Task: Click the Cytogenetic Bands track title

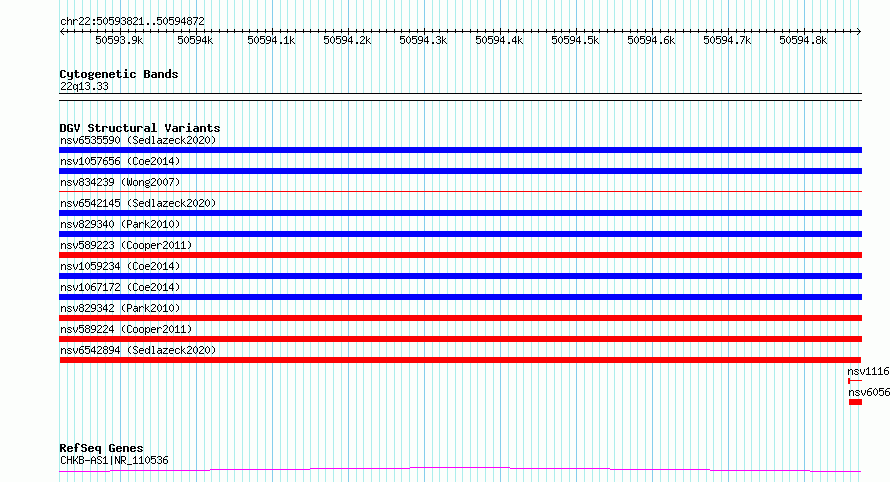Action: coord(119,74)
